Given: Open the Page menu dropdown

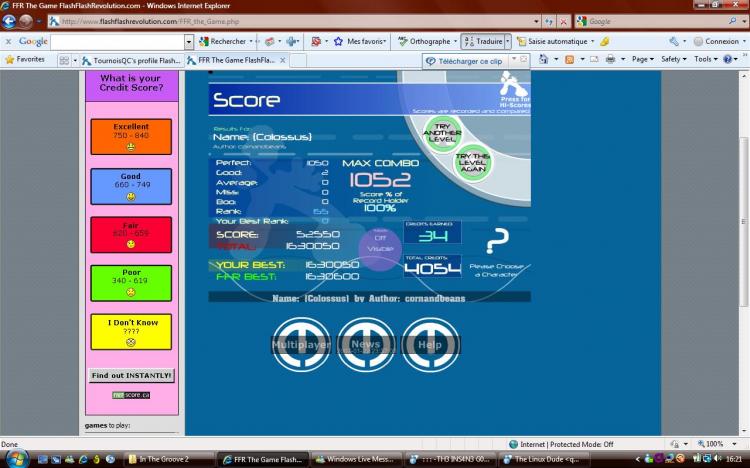Looking at the screenshot, I should tap(642, 59).
